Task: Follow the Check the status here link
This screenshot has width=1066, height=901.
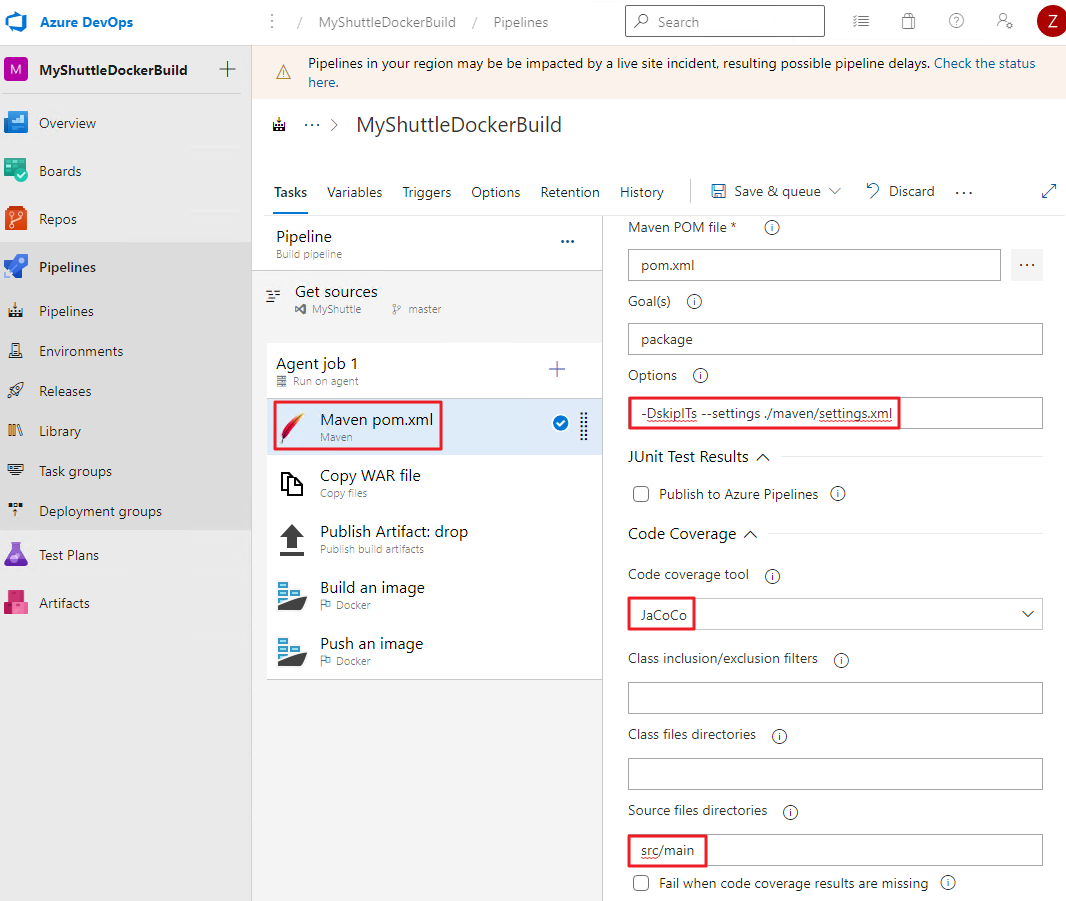Action: coord(984,64)
